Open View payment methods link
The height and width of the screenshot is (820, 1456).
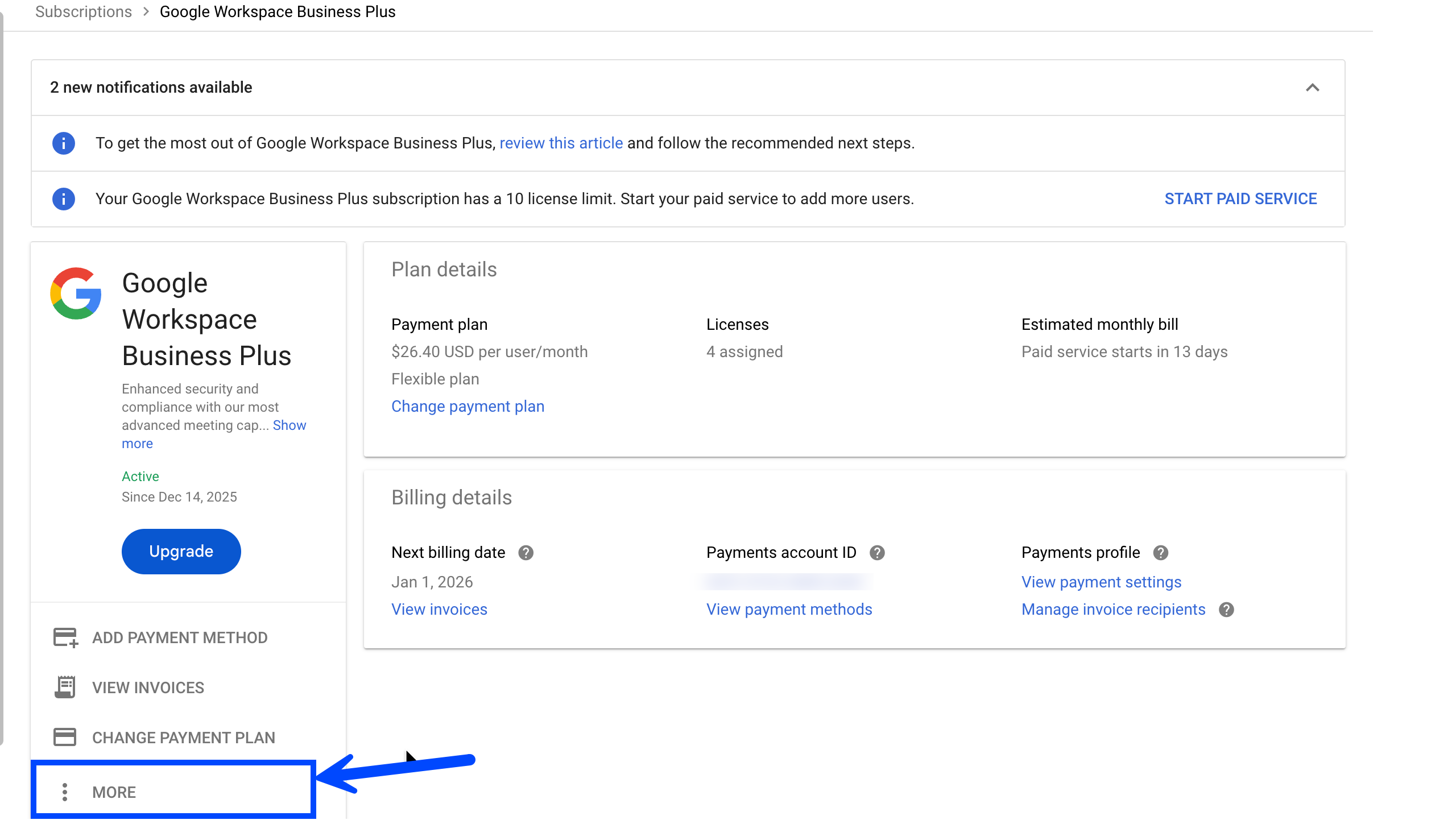click(x=789, y=610)
